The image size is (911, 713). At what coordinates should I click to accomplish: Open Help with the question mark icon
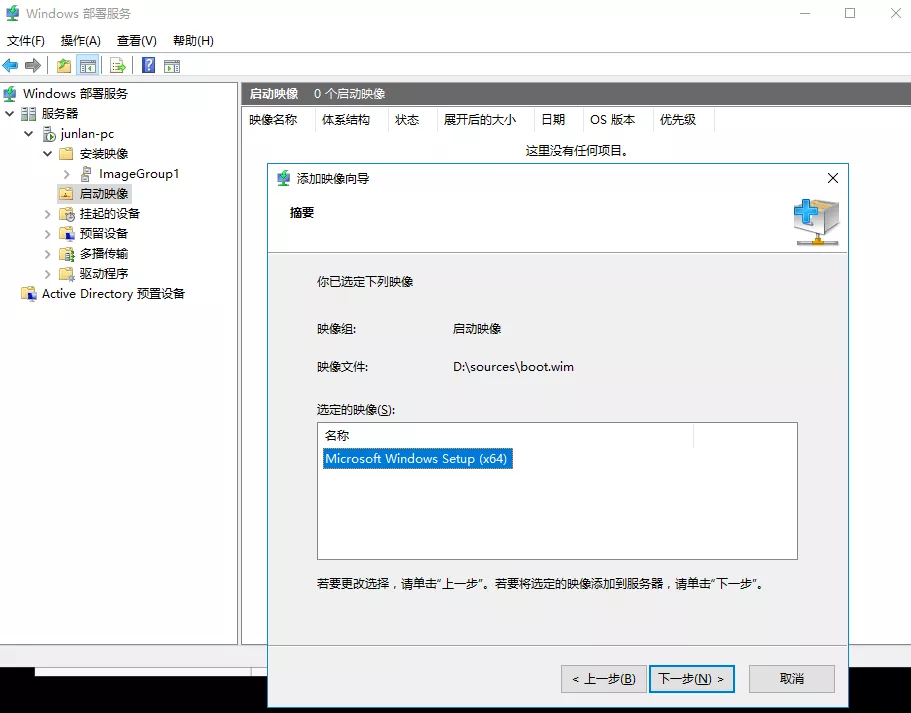click(148, 66)
